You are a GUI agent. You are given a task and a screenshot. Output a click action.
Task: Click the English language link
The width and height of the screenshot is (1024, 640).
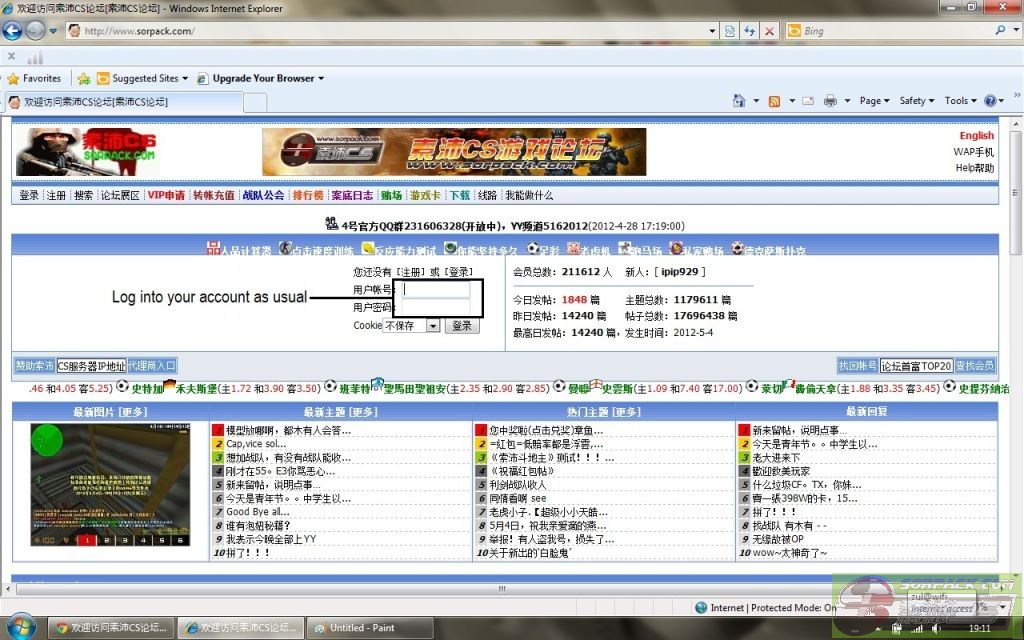pyautogui.click(x=976, y=135)
